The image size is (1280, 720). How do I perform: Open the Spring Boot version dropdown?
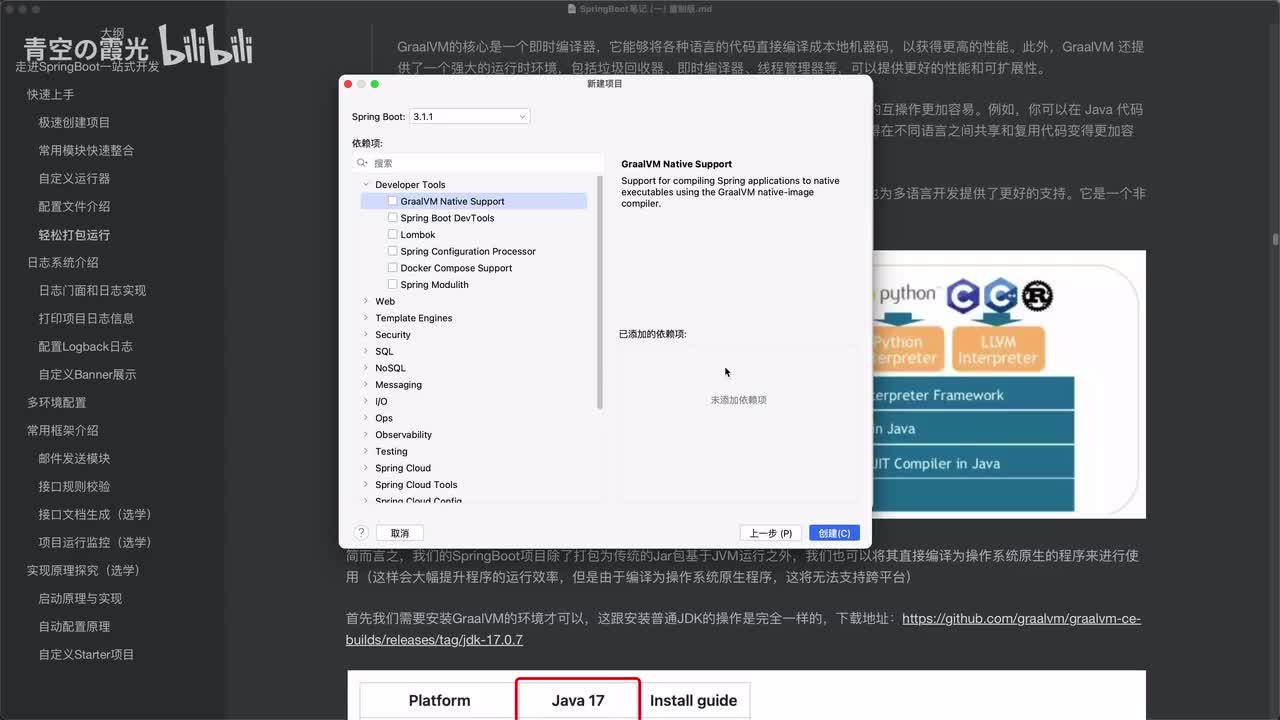(469, 117)
